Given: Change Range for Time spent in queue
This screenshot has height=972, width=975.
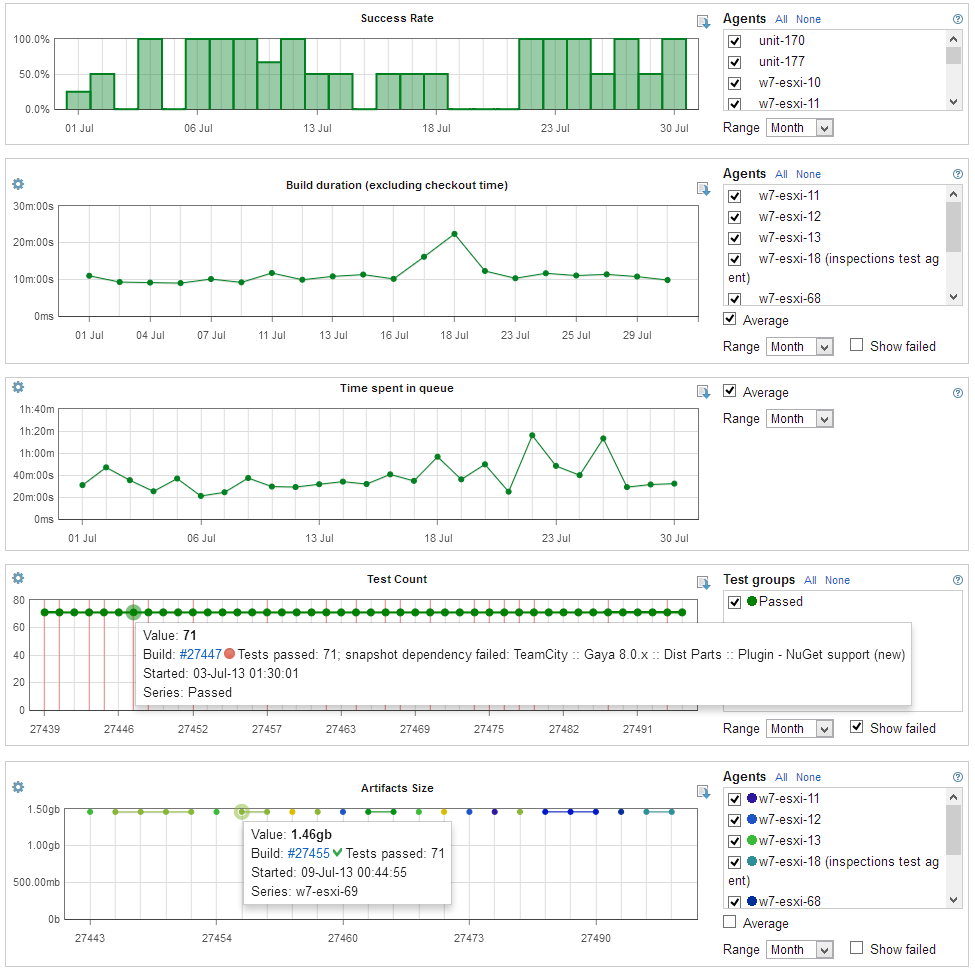Looking at the screenshot, I should coord(799,418).
